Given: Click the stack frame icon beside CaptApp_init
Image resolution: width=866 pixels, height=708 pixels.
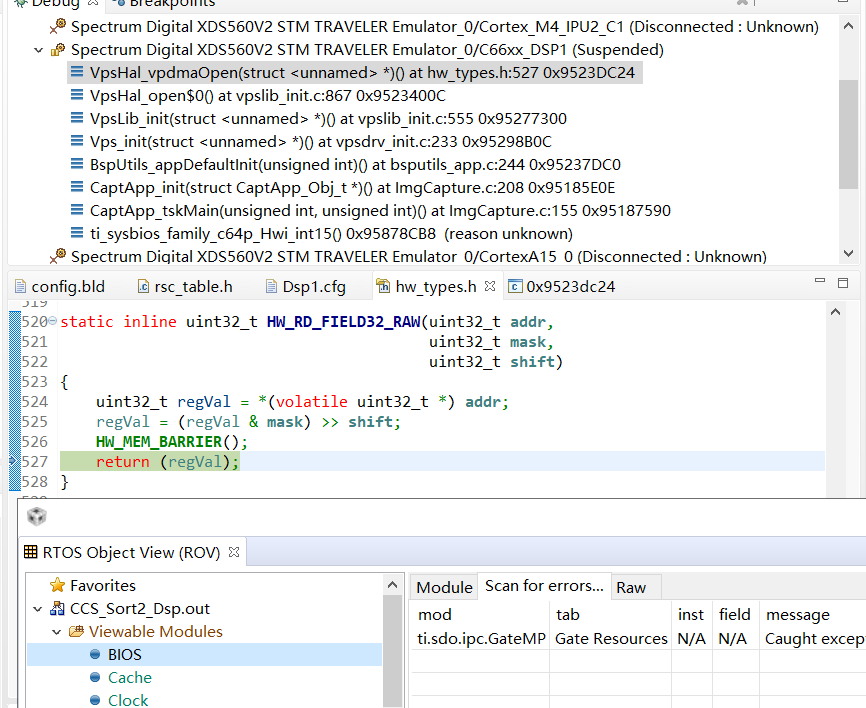Looking at the screenshot, I should click(x=77, y=187).
